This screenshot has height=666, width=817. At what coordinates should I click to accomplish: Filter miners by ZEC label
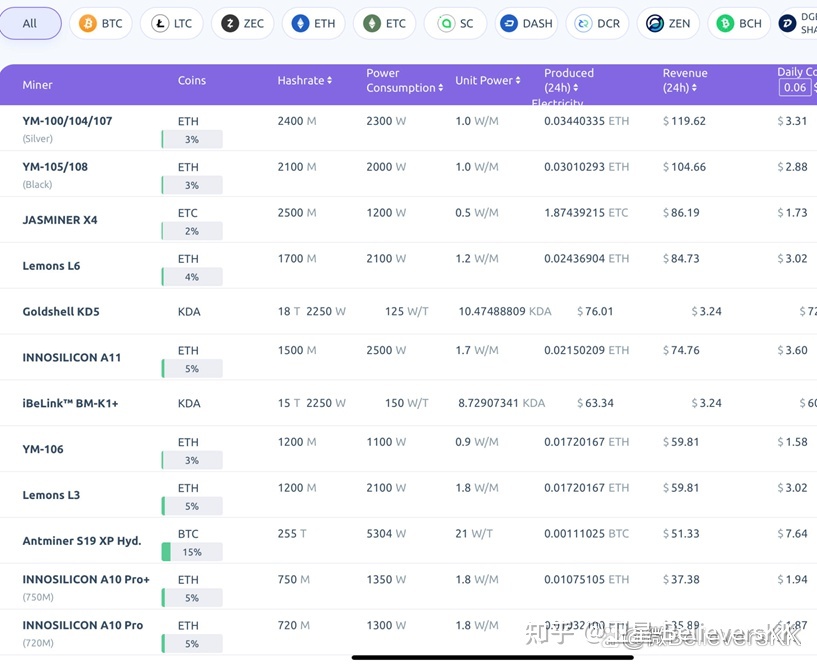254,23
